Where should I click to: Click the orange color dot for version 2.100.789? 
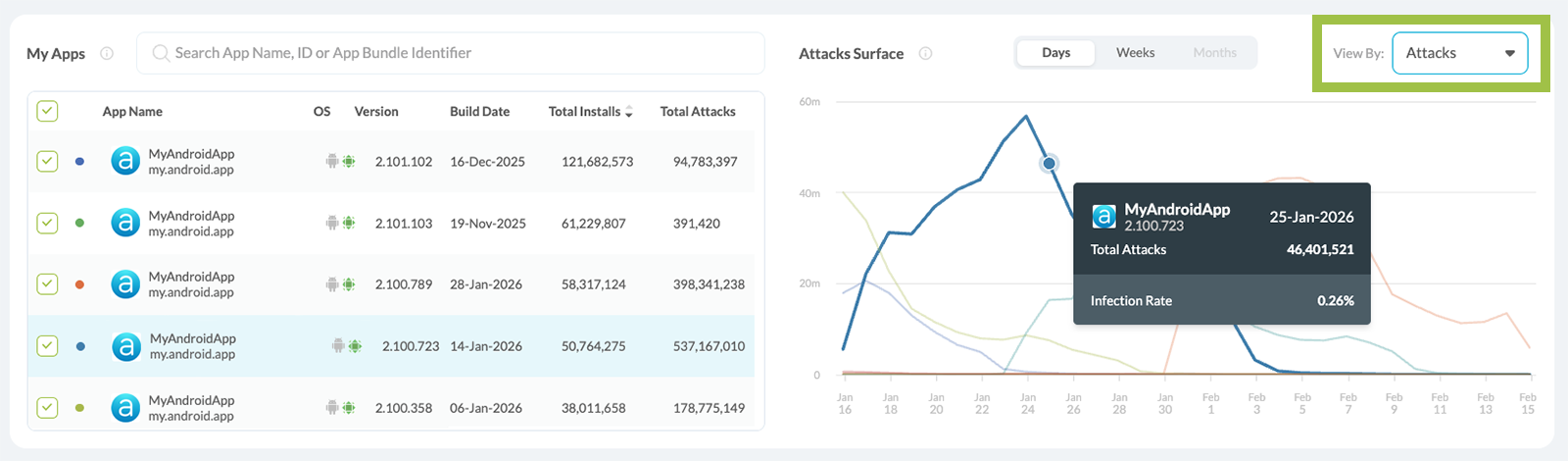(x=79, y=284)
